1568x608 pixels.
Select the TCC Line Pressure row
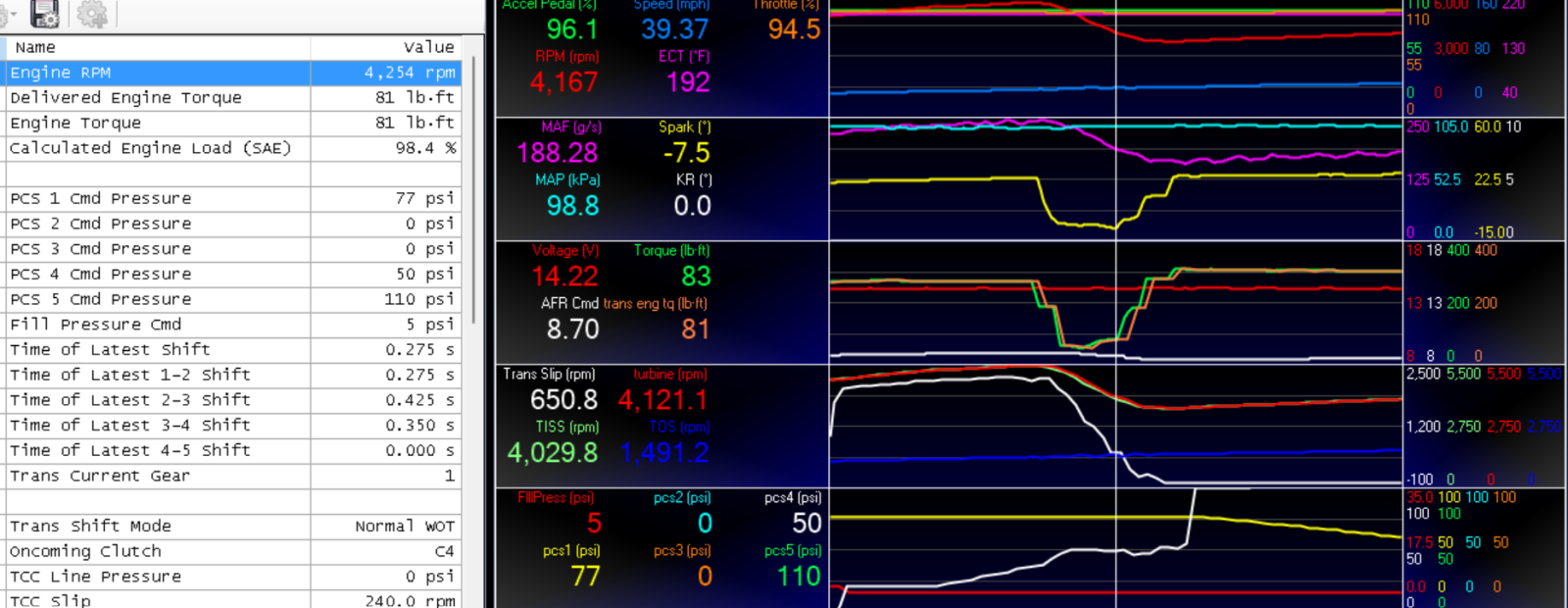[233, 577]
